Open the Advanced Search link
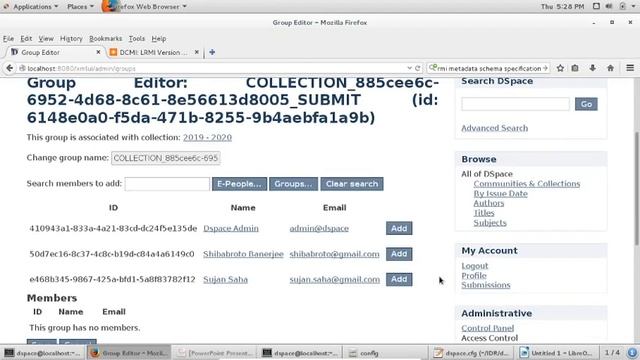The height and width of the screenshot is (360, 640). pyautogui.click(x=495, y=128)
